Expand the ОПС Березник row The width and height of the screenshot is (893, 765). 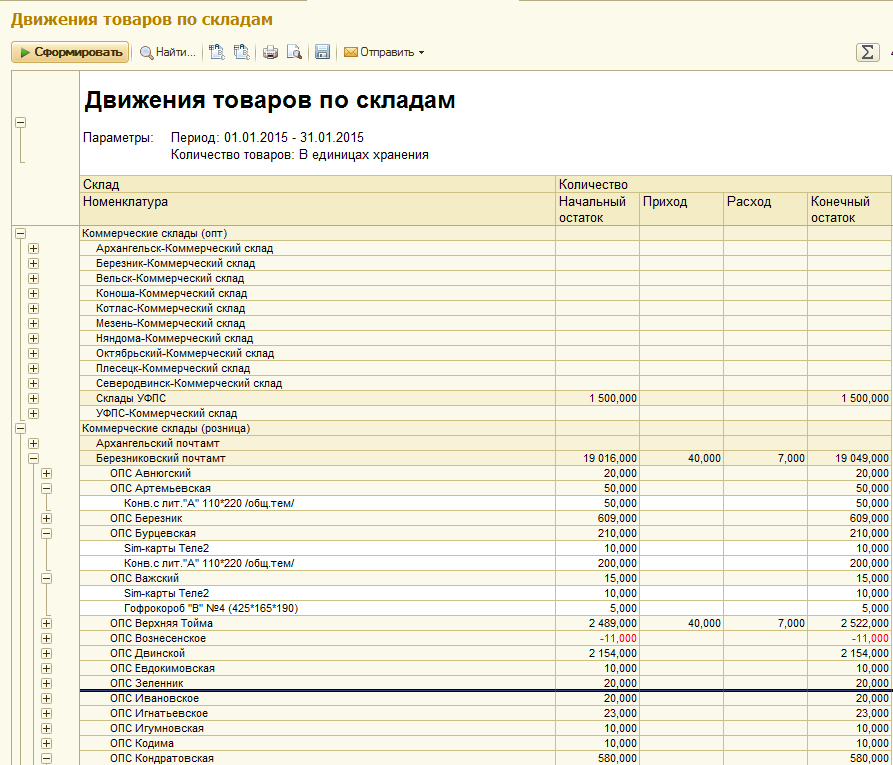tap(46, 518)
